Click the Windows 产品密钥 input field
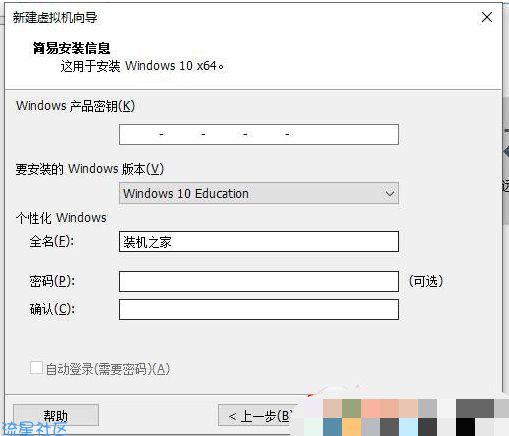 click(259, 134)
